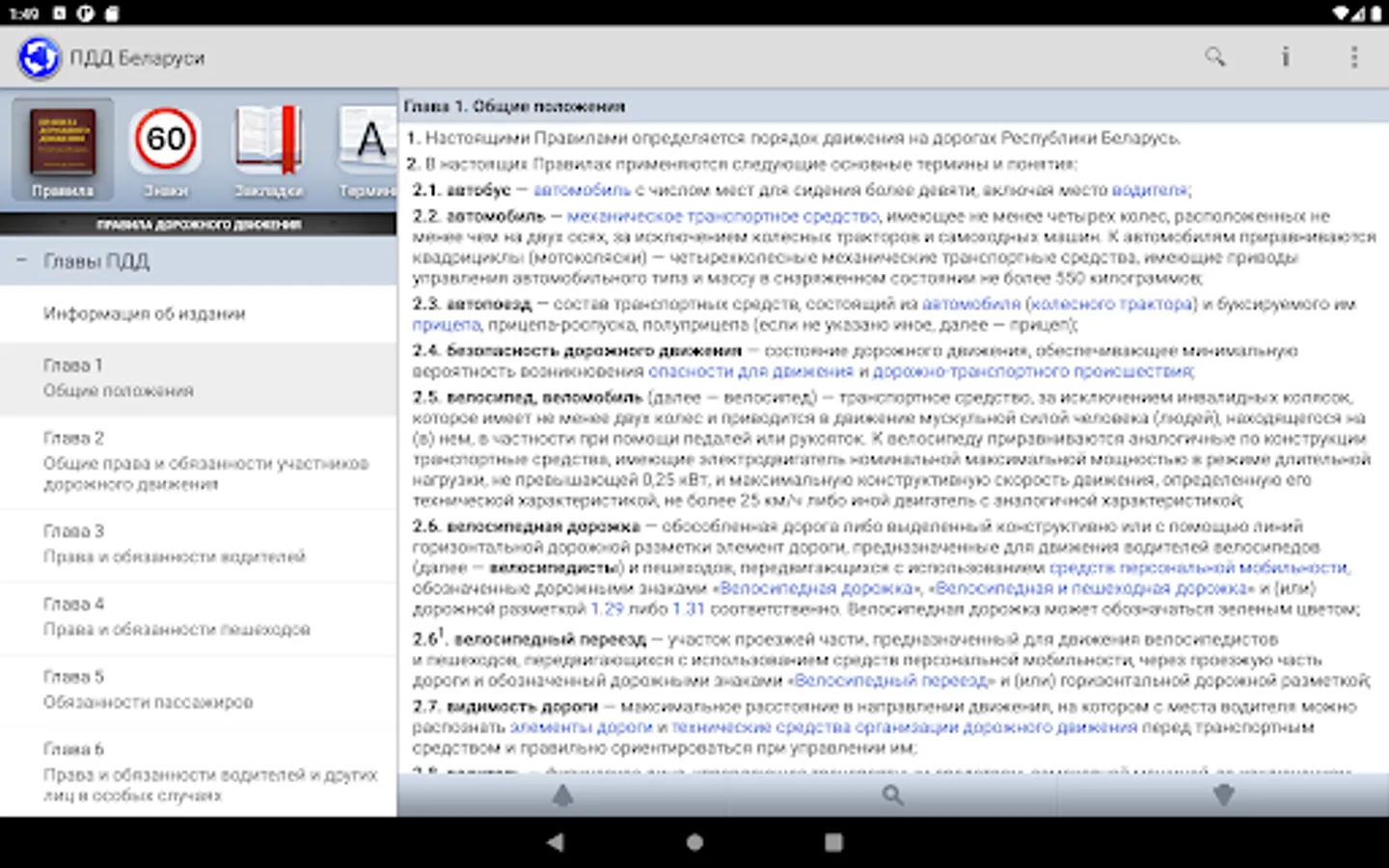Follow «Велосипедная и пешеходная дорожка» link

click(1091, 588)
